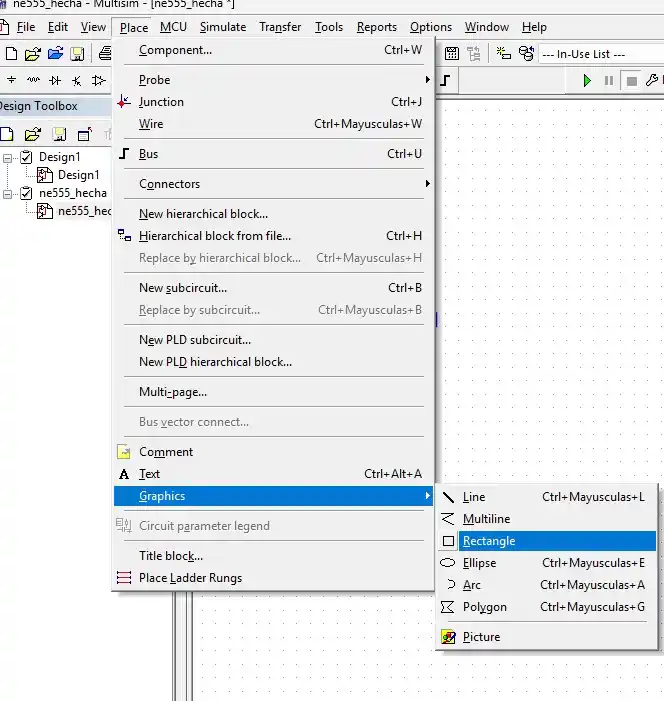Place a Diode component from toolbar
This screenshot has width=664, height=701.
pyautogui.click(x=55, y=80)
